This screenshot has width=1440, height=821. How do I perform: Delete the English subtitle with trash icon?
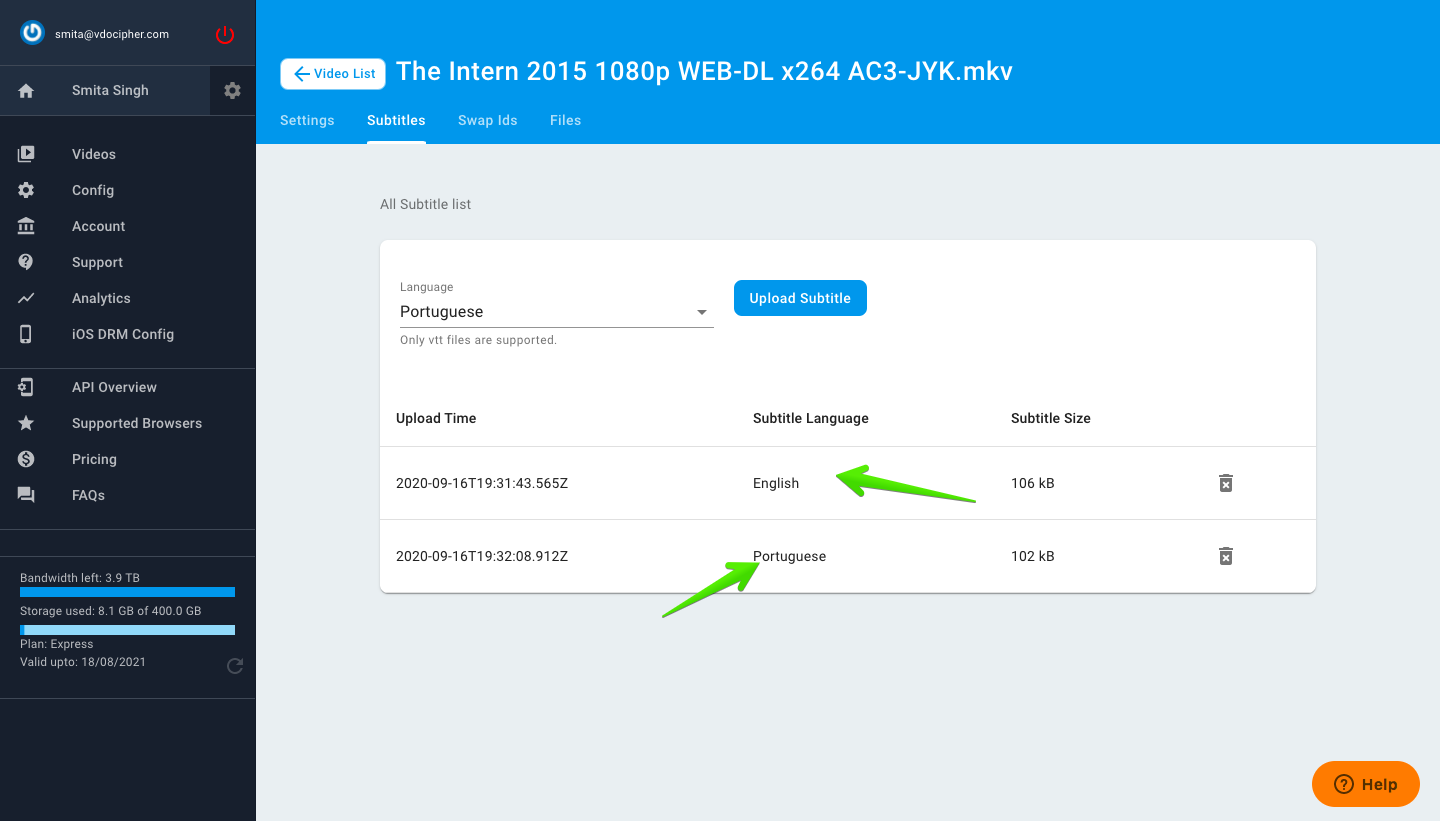click(x=1226, y=483)
